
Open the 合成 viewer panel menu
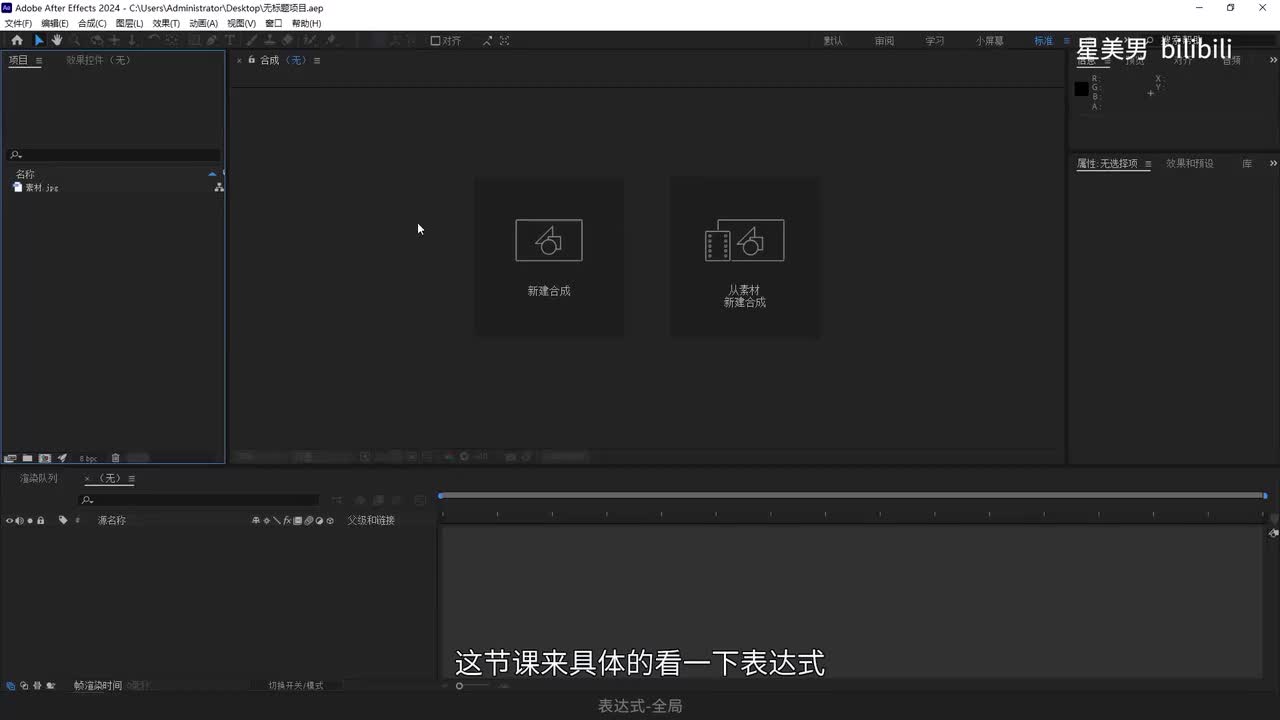click(x=317, y=60)
